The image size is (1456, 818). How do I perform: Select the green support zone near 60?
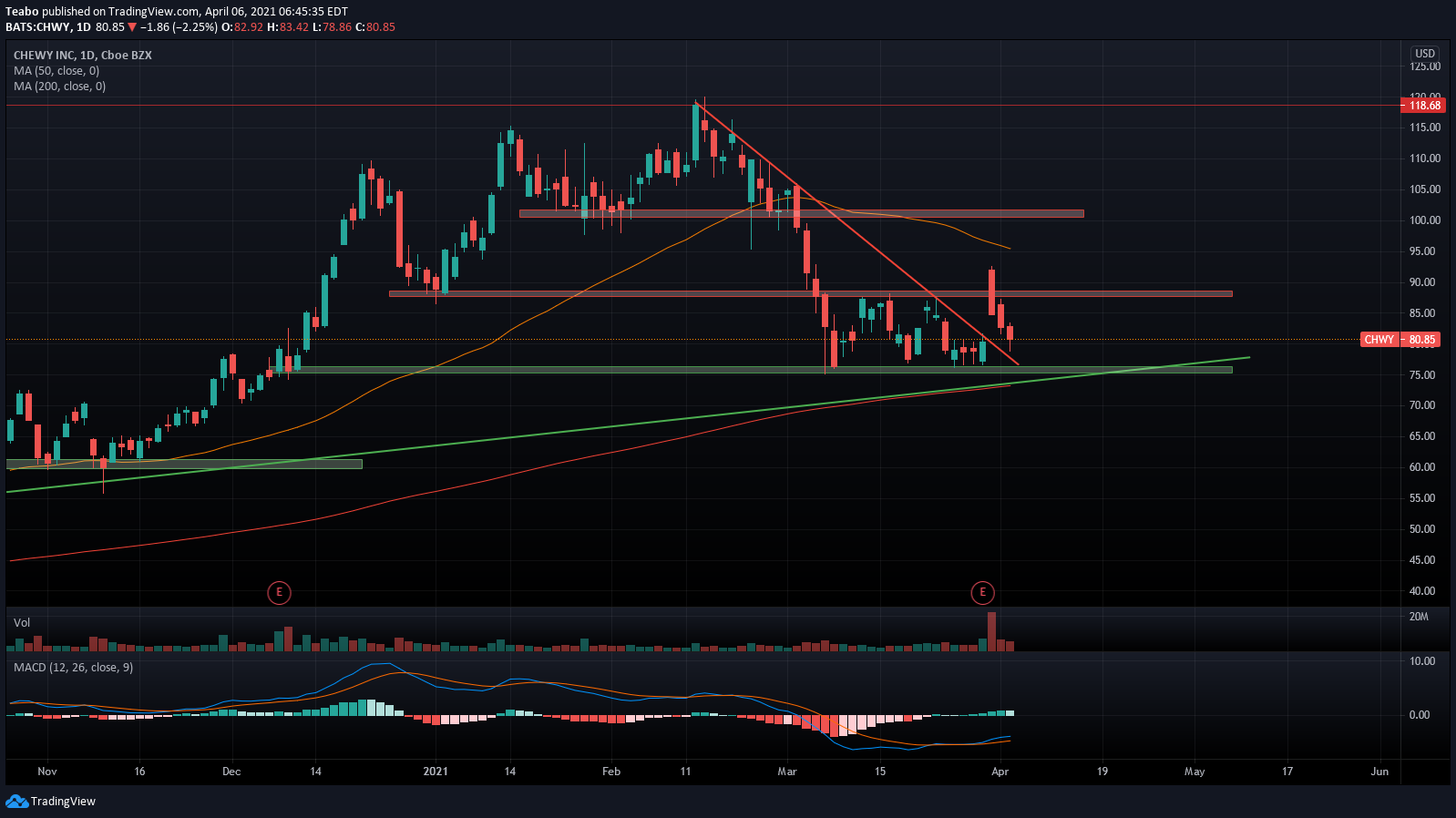click(184, 465)
